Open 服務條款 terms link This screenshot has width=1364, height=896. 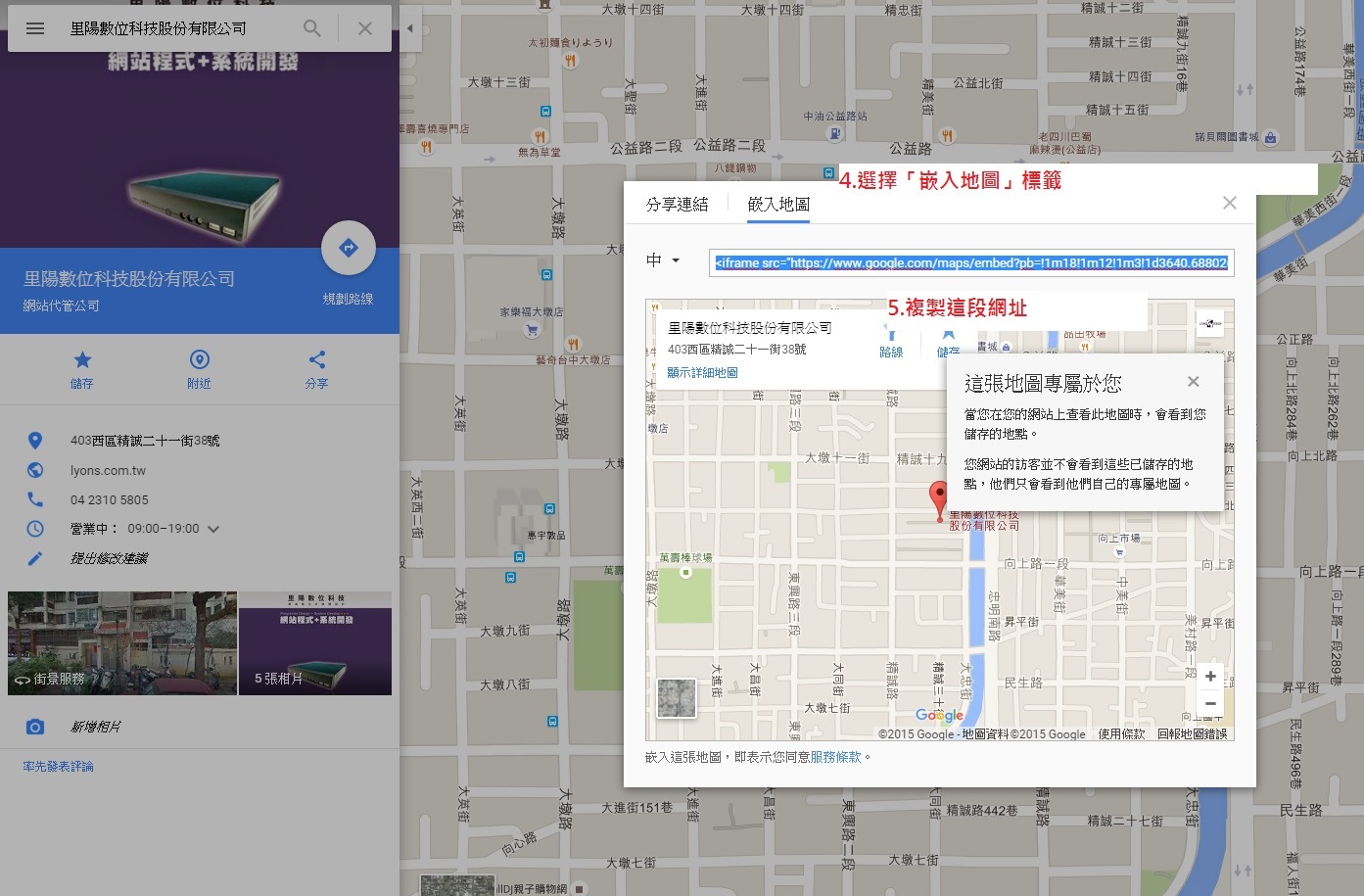coord(835,757)
